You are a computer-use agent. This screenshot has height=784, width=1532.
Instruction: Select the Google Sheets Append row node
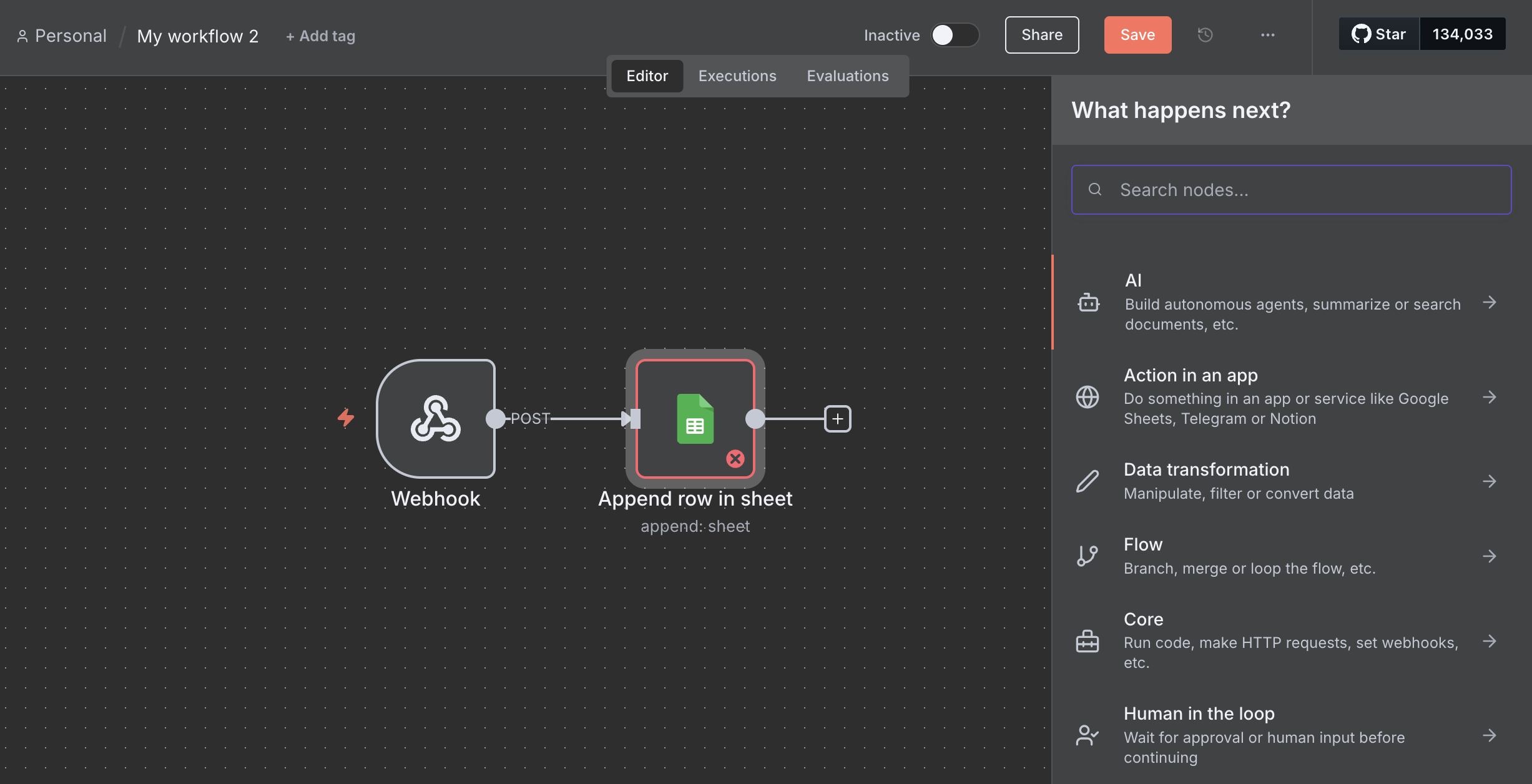tap(695, 419)
